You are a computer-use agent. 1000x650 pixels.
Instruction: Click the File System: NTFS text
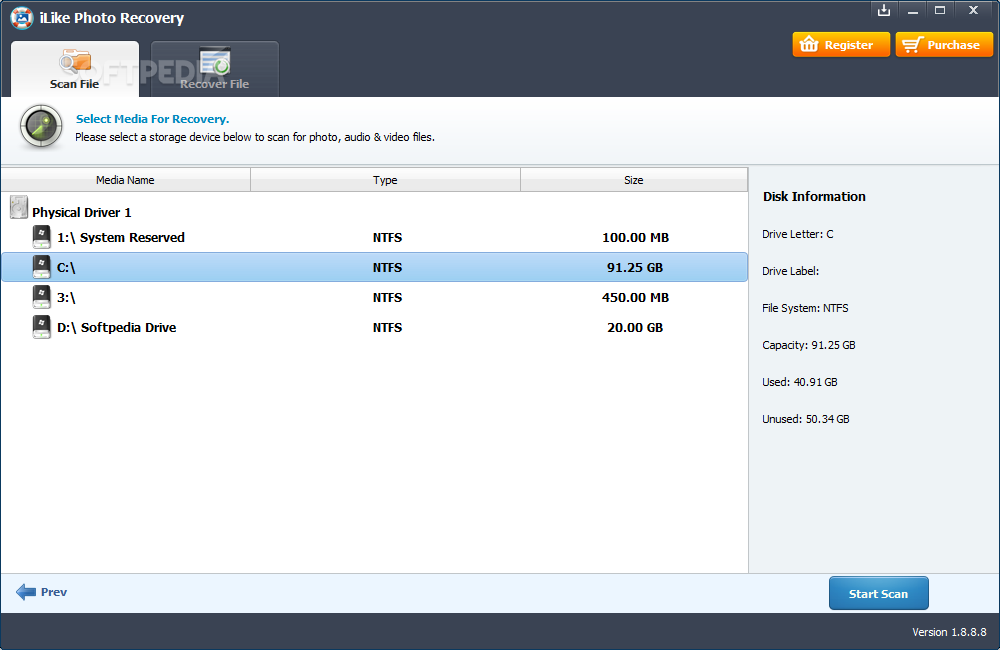(805, 308)
